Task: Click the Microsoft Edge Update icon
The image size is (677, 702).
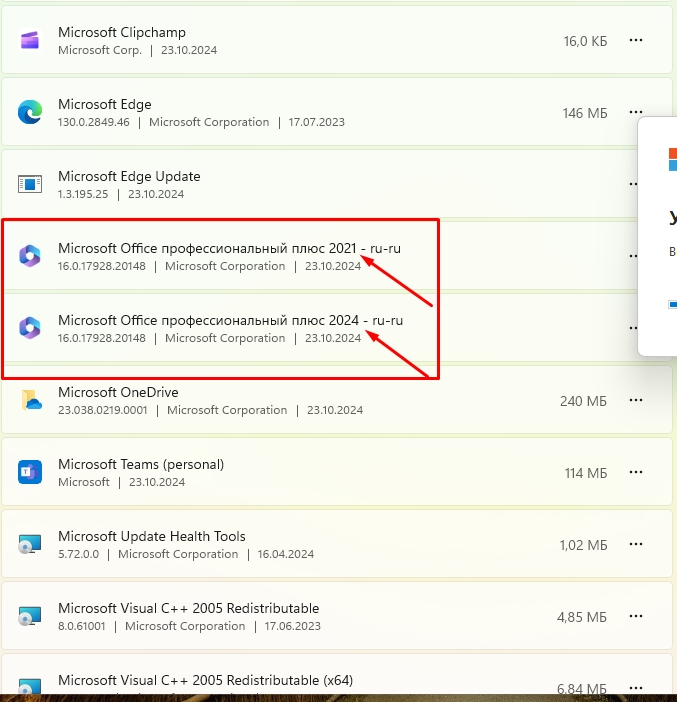Action: pos(30,184)
